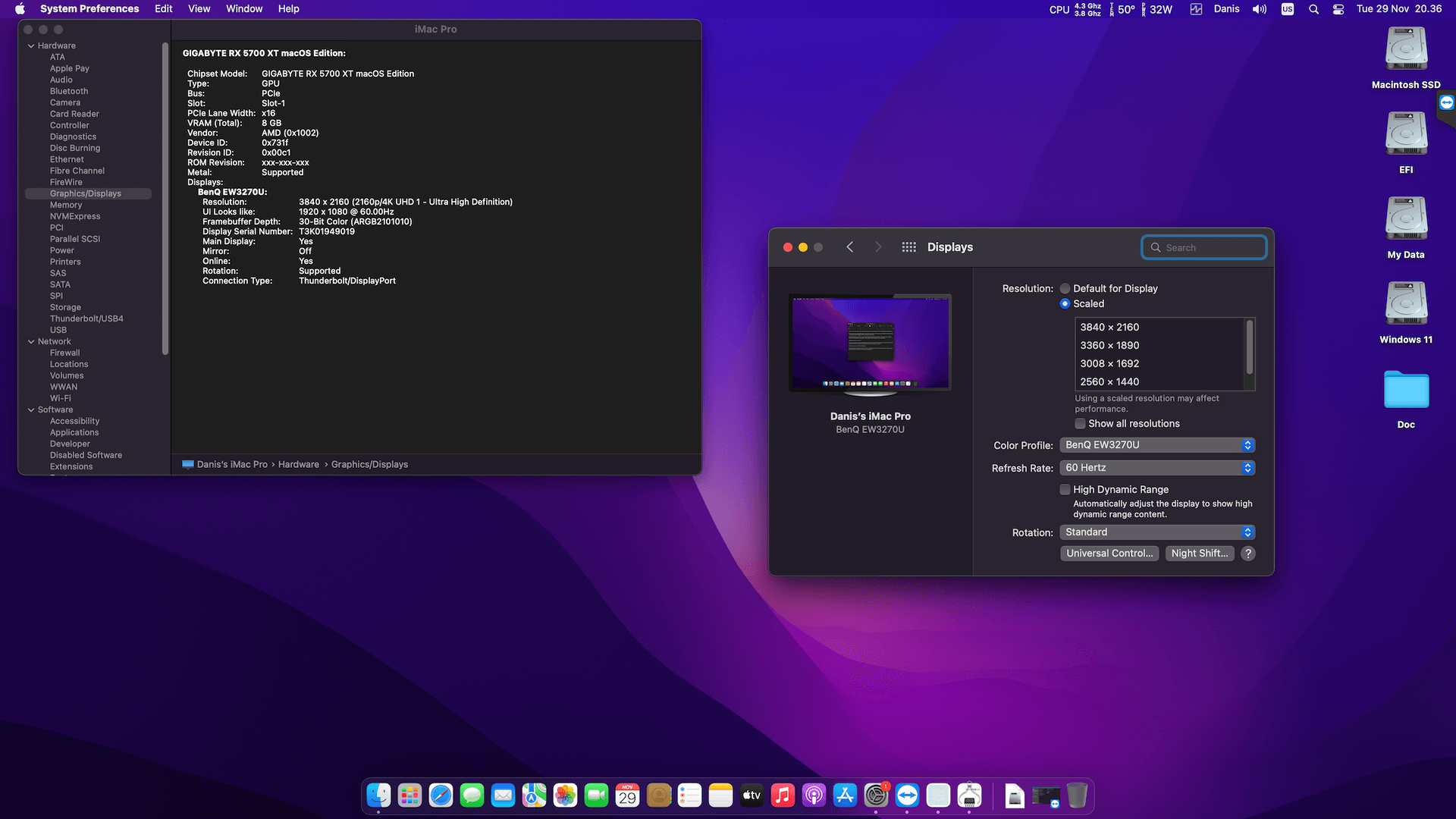The width and height of the screenshot is (1456, 819).
Task: Select Bluetooth in the Hardware sidebar
Action: click(x=68, y=90)
